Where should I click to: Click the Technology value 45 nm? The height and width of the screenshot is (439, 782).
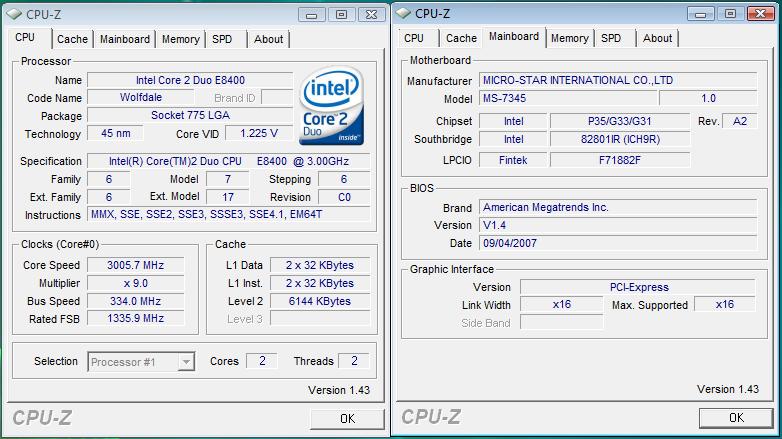[116, 134]
